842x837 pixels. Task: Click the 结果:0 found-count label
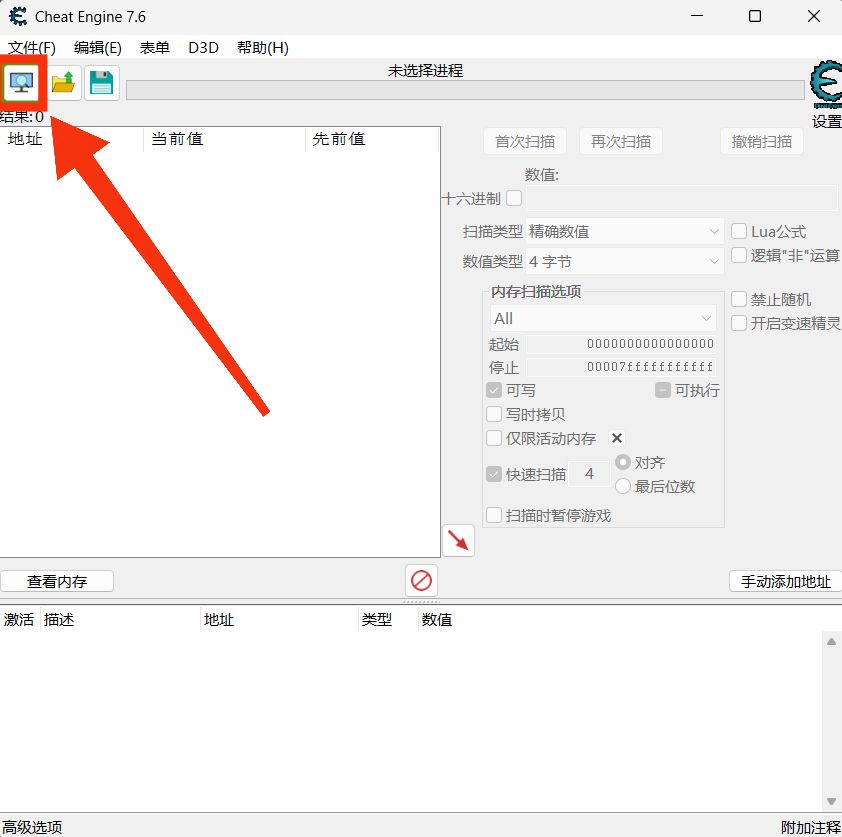pyautogui.click(x=21, y=117)
